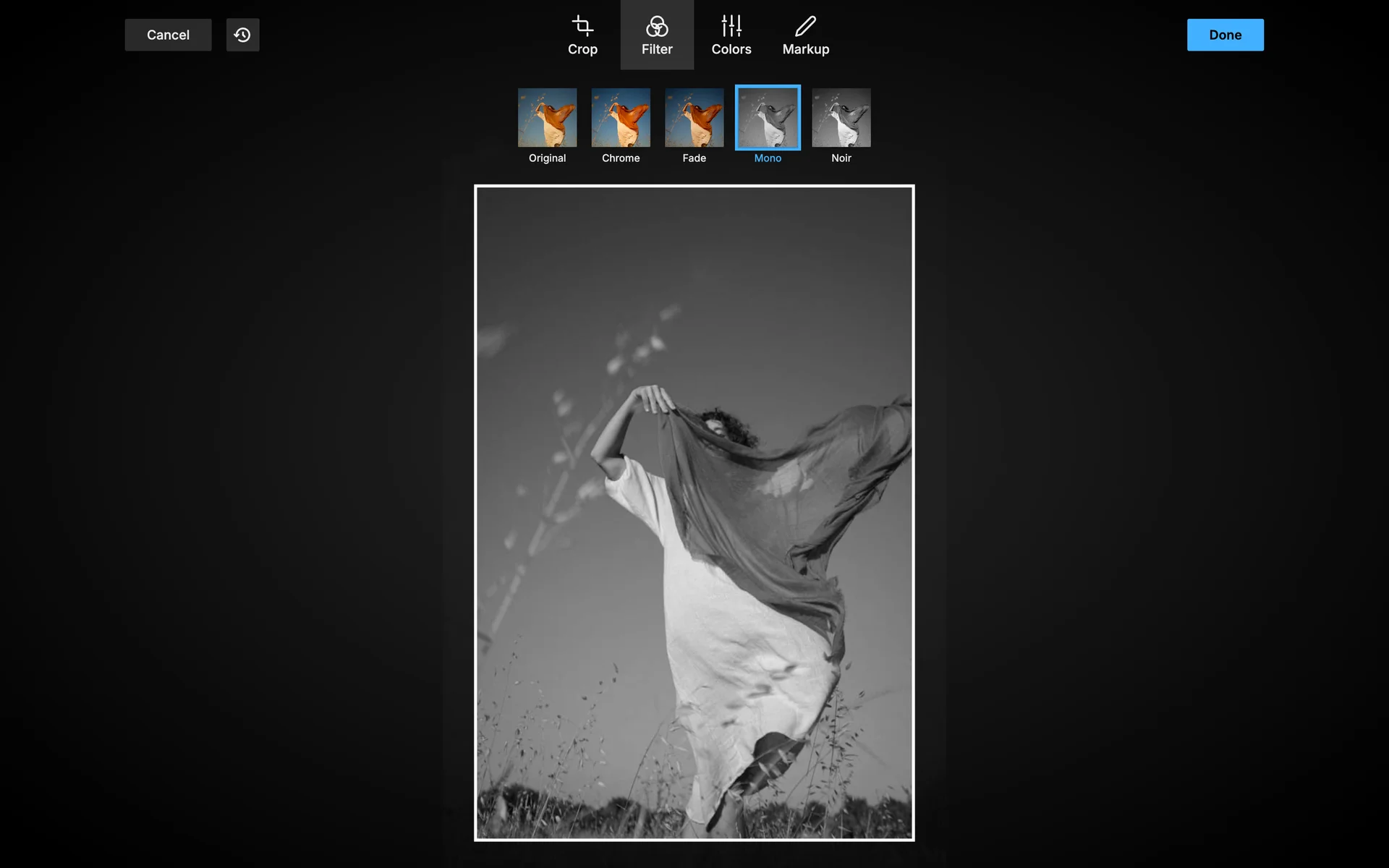Viewport: 1389px width, 868px height.
Task: Choose the Fade filter thumbnail
Action: [694, 118]
